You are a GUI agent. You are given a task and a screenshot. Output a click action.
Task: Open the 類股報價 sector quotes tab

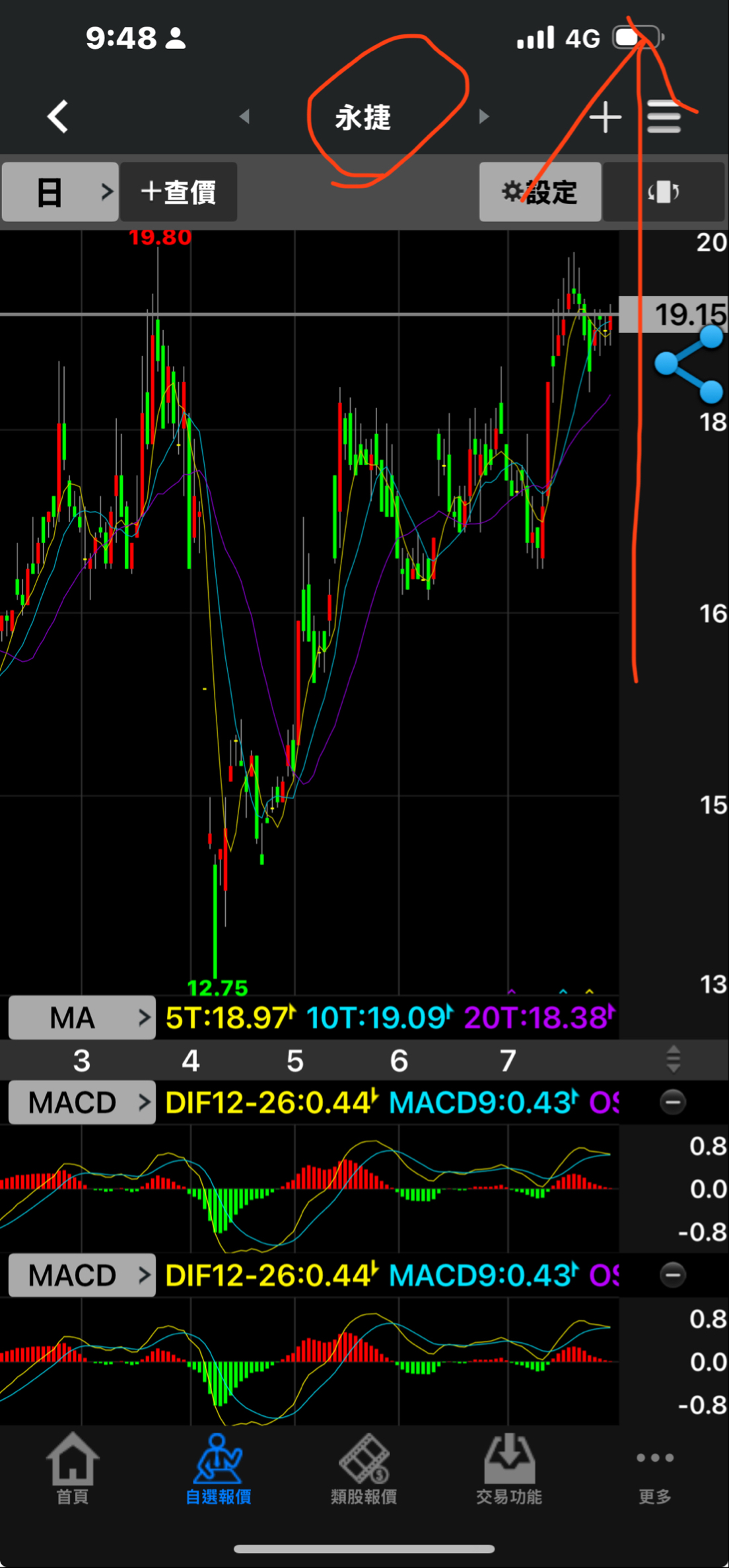pos(364,1469)
